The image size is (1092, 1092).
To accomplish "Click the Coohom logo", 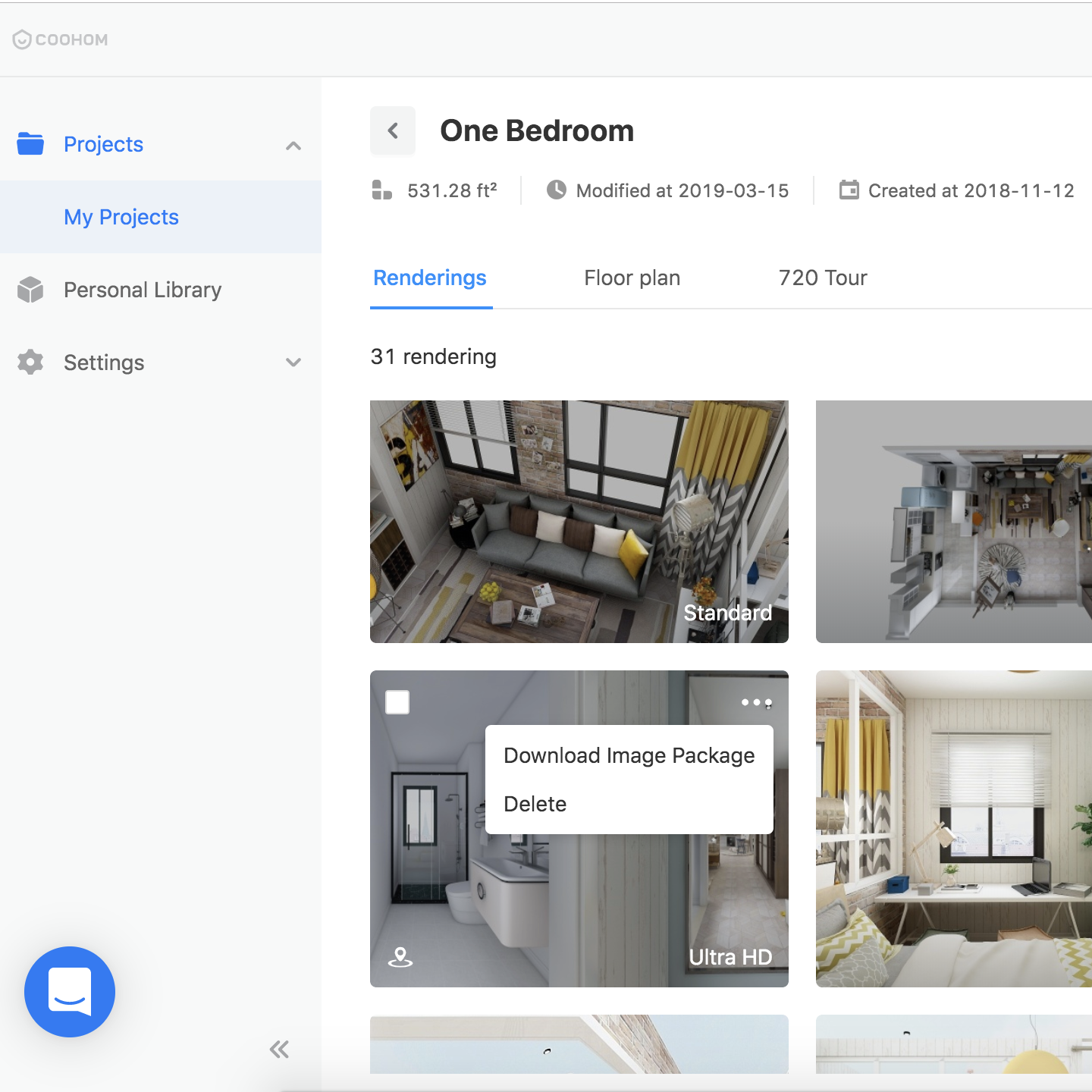I will 61,39.
